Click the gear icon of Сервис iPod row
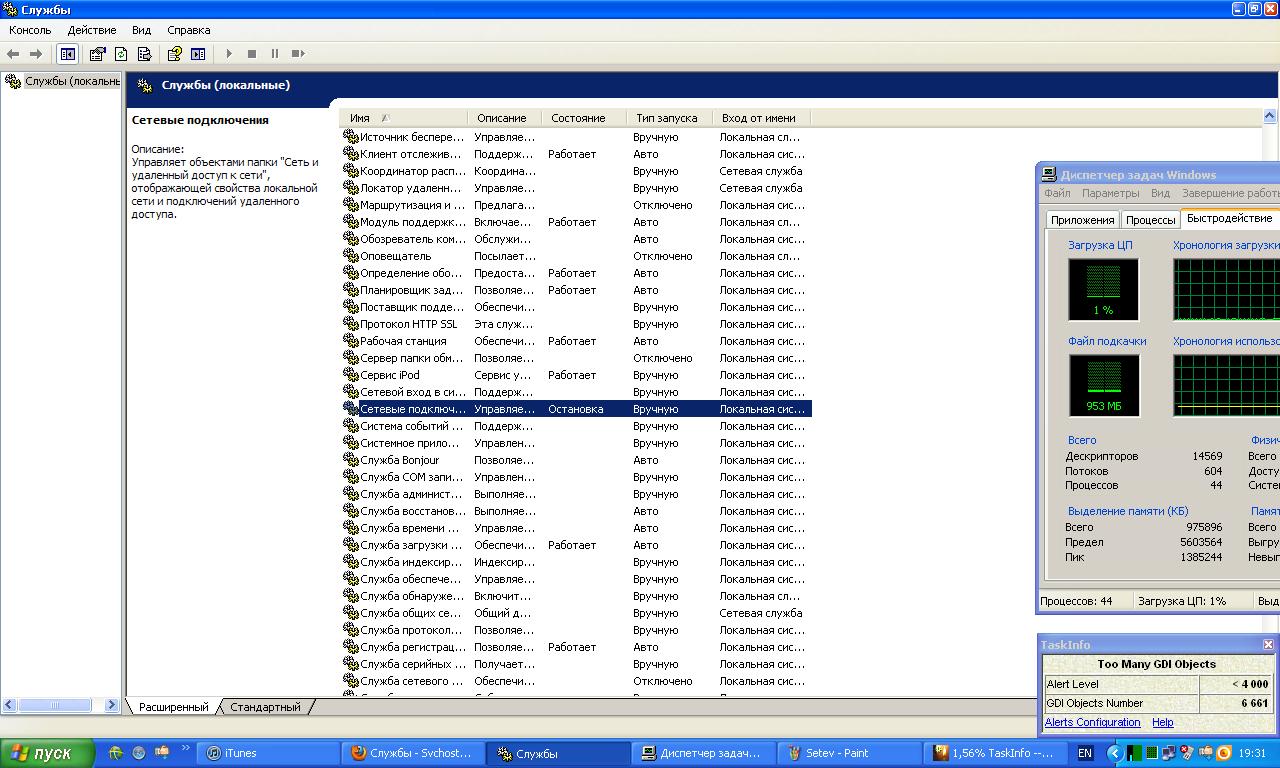Screen dimensions: 1280x768 point(350,375)
